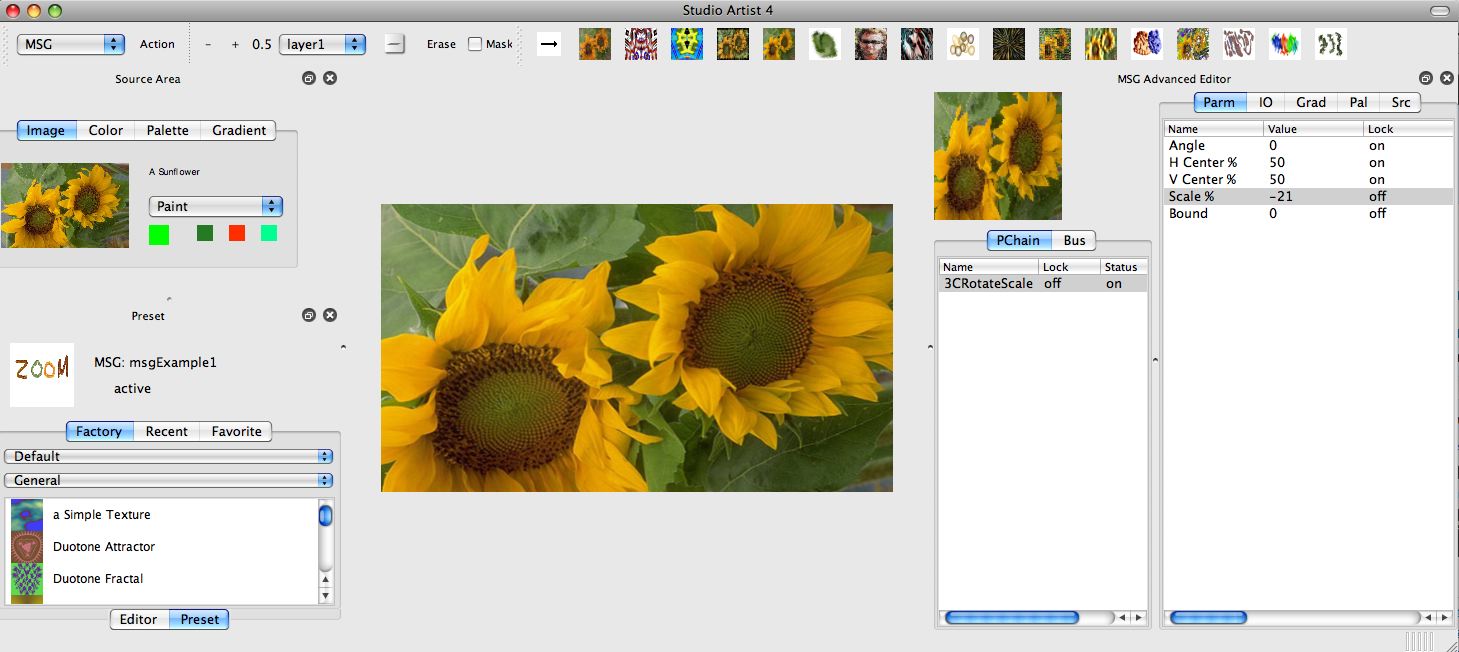Switch to the Gradient source tab
The width and height of the screenshot is (1459, 652).
239,130
